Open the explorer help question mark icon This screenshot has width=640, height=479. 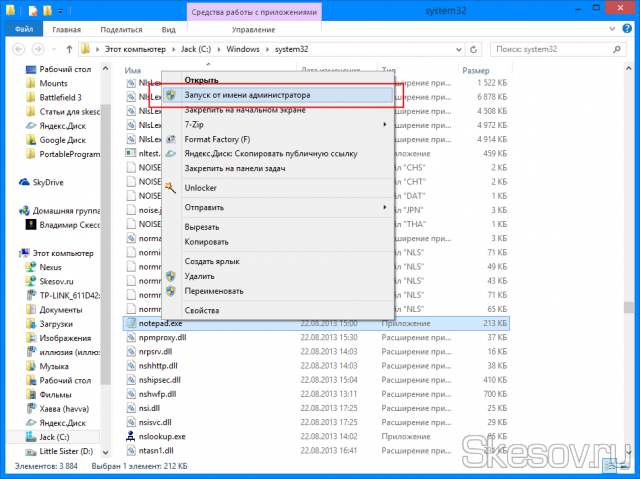[629, 30]
